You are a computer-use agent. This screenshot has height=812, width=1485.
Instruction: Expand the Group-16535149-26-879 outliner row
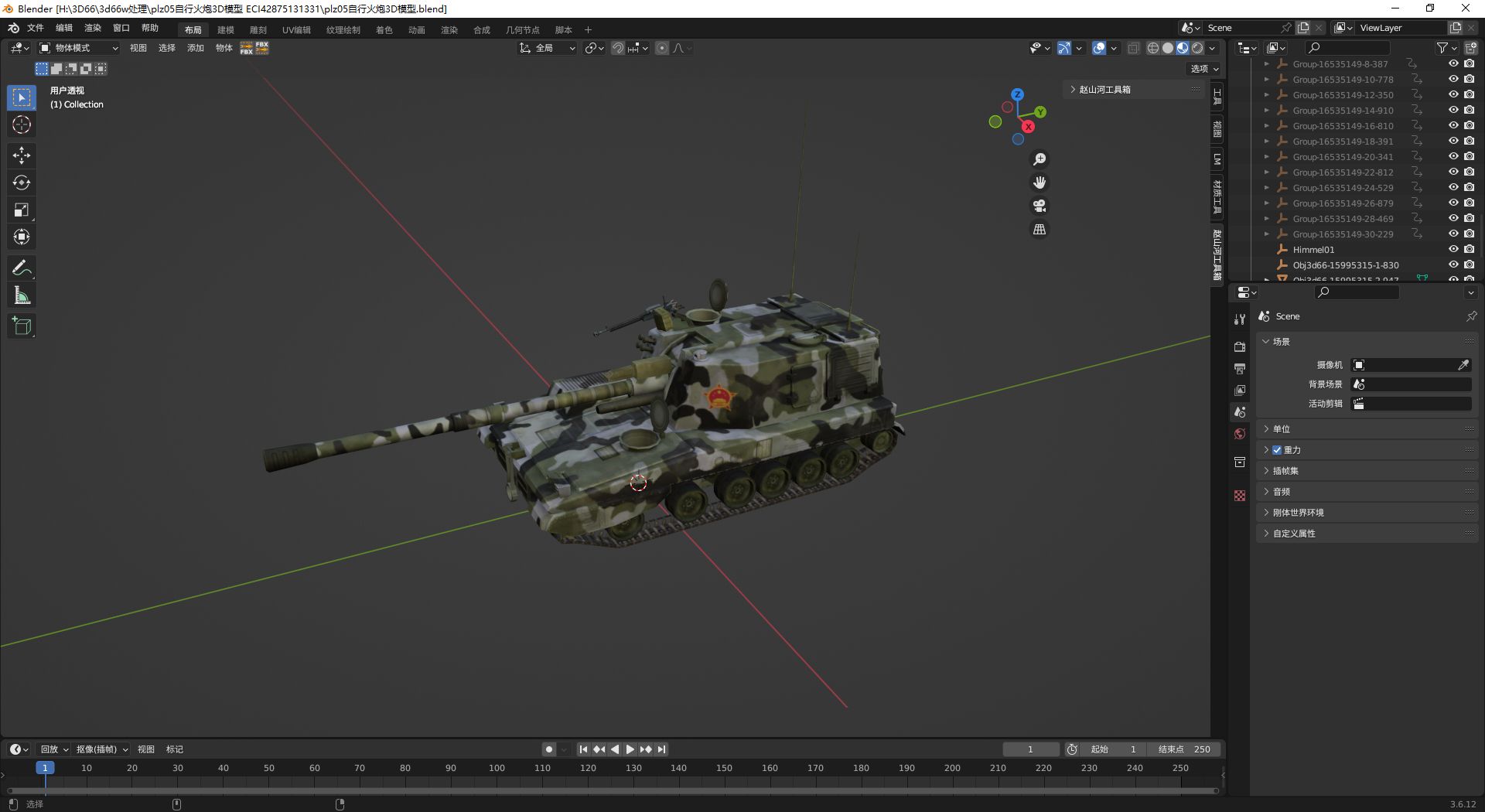(x=1266, y=203)
